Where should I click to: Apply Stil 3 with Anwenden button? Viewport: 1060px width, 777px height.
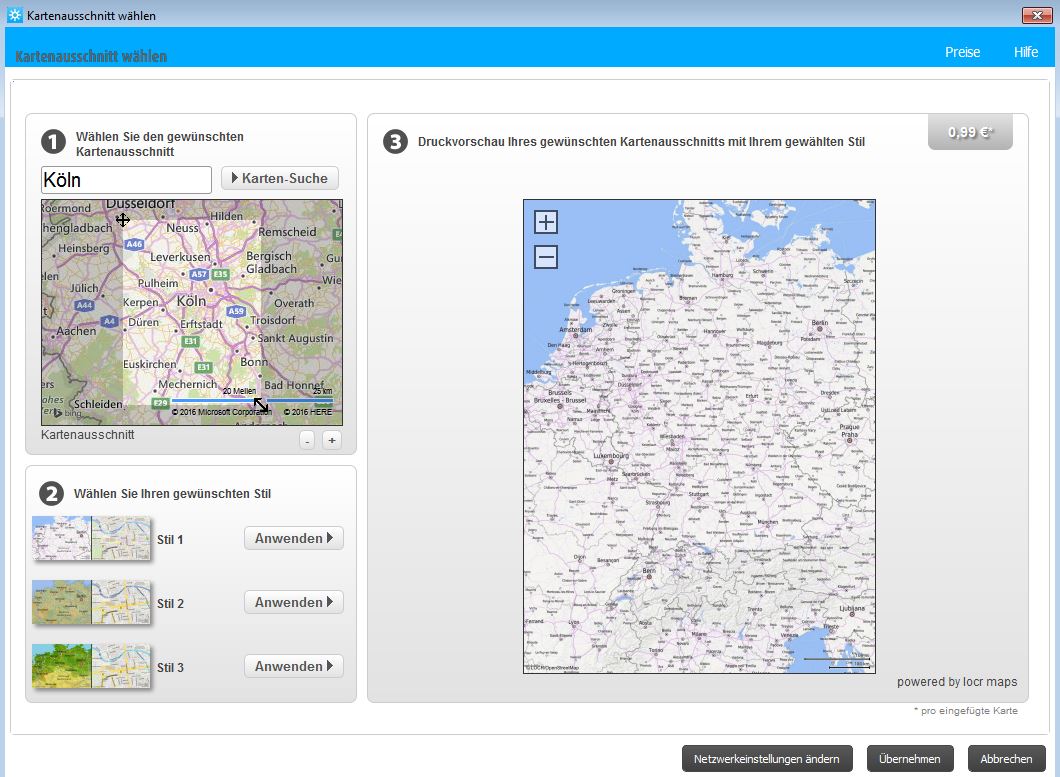[294, 666]
